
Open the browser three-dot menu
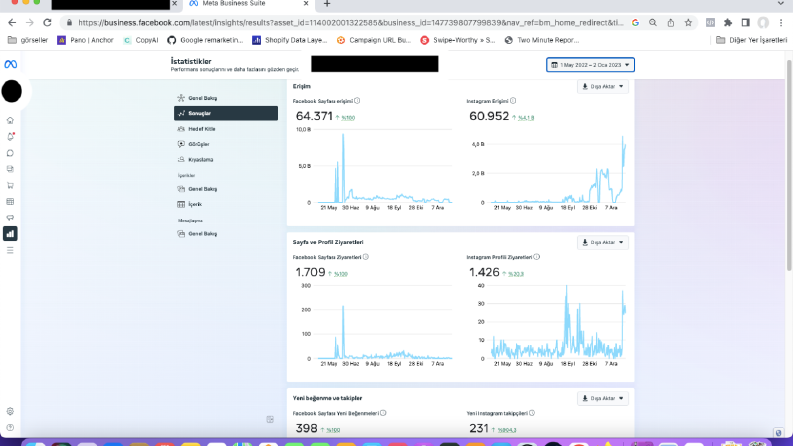point(781,22)
